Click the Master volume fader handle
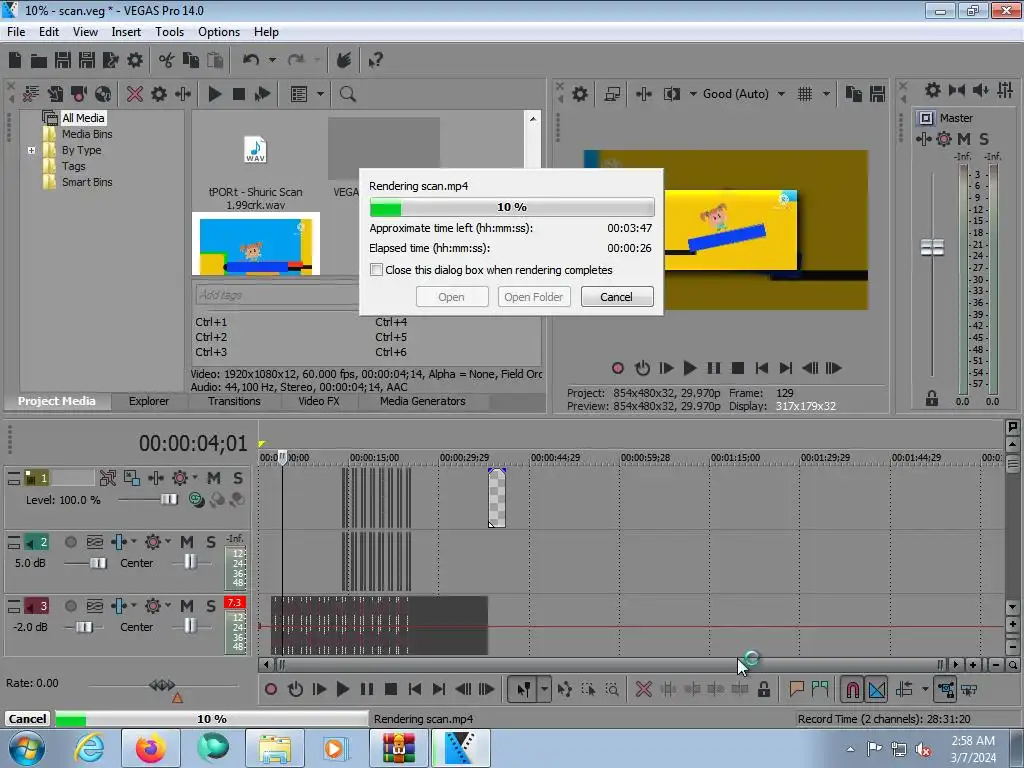 point(932,247)
